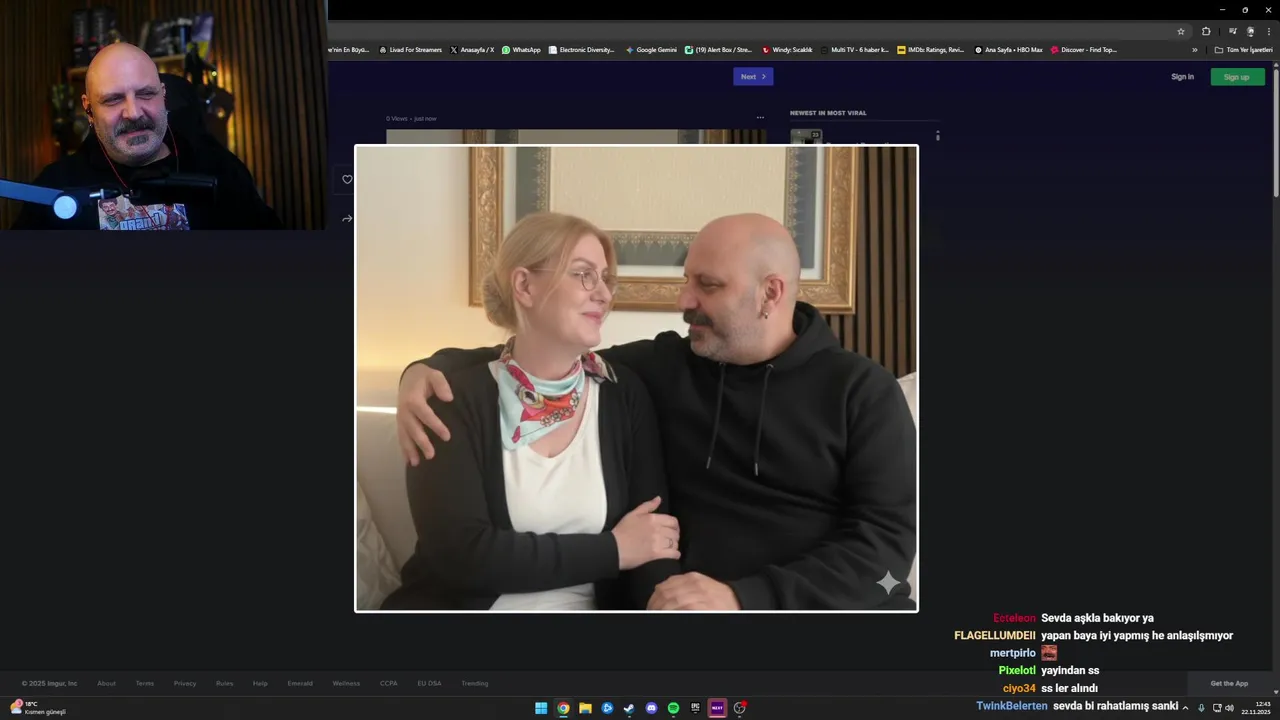The height and width of the screenshot is (720, 1280).
Task: Click the EU DSA footer link
Action: click(429, 683)
